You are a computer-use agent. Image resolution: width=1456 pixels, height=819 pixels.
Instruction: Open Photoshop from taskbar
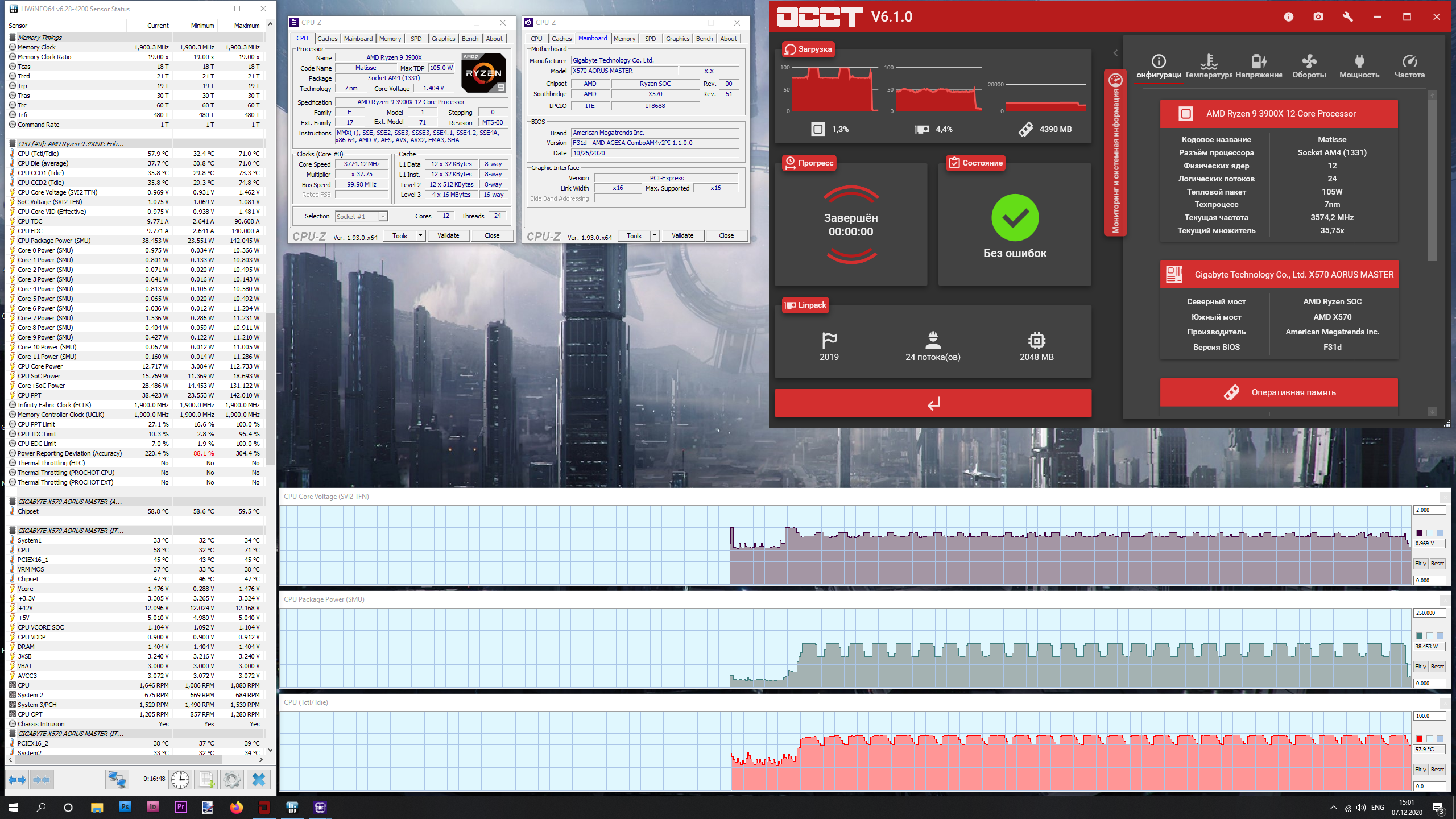coord(125,806)
